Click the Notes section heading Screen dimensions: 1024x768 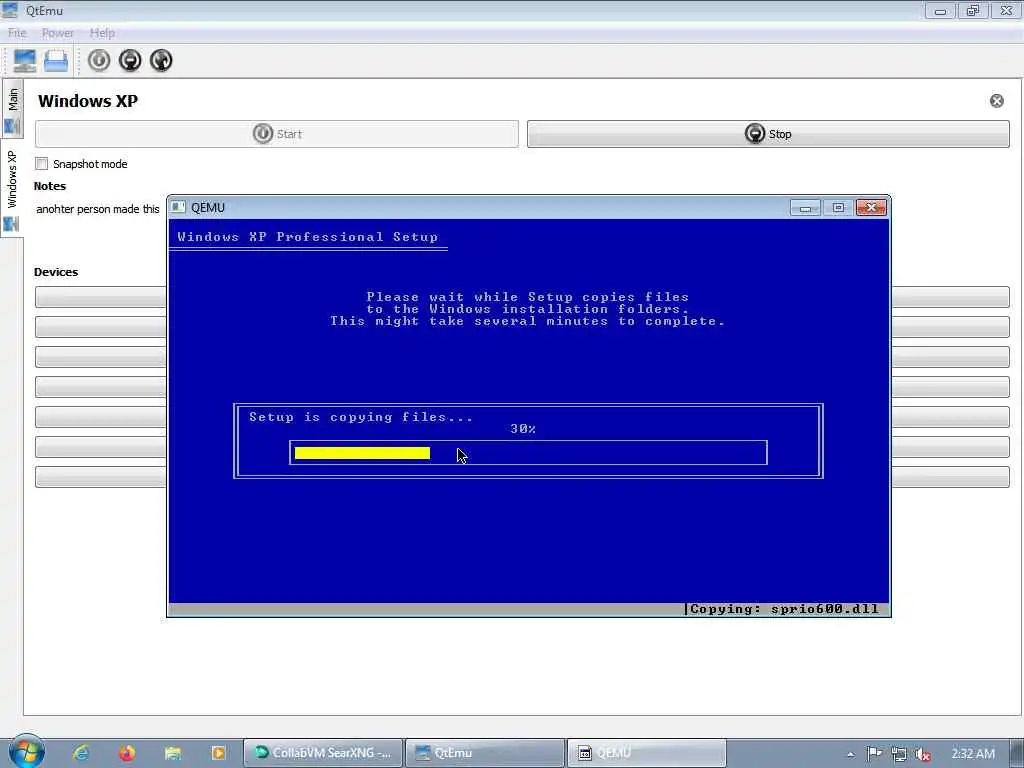coord(50,186)
